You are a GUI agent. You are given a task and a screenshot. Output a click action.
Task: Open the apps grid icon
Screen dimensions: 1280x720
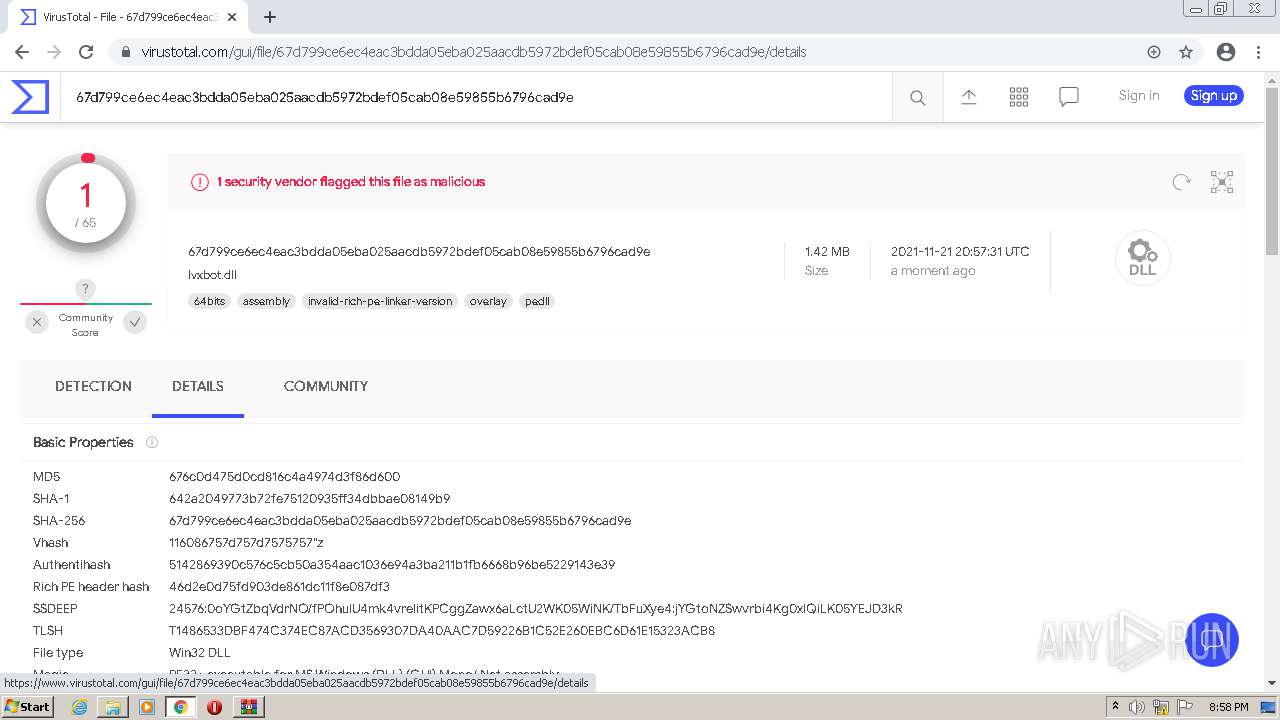click(x=1019, y=96)
